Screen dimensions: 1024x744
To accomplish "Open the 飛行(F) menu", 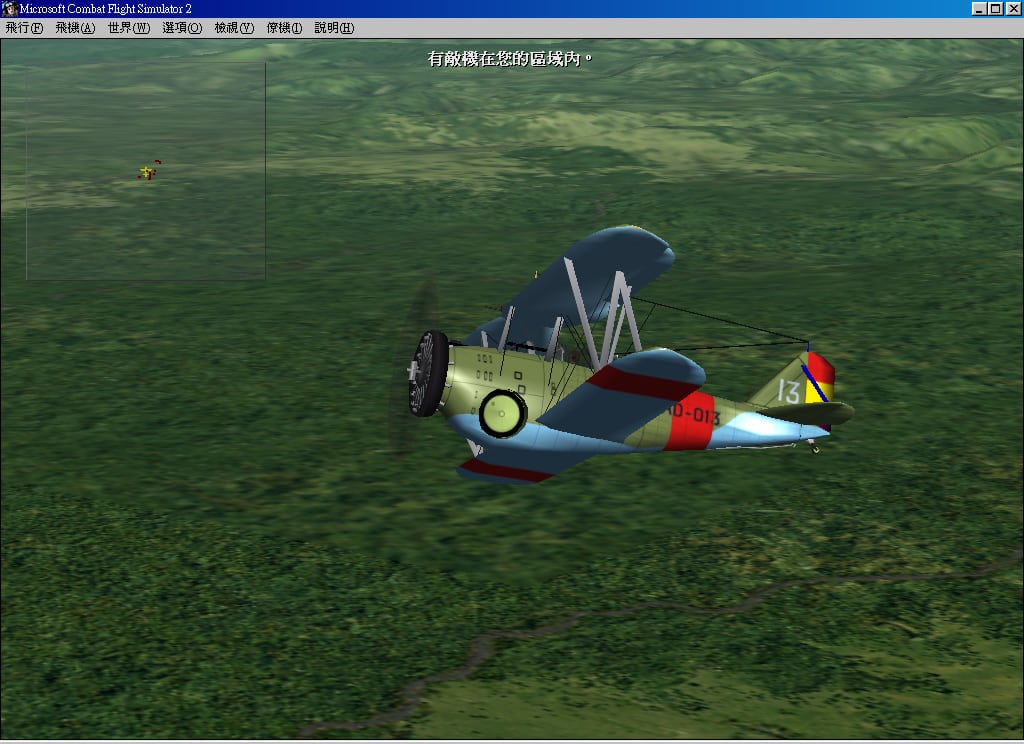I will coord(24,28).
